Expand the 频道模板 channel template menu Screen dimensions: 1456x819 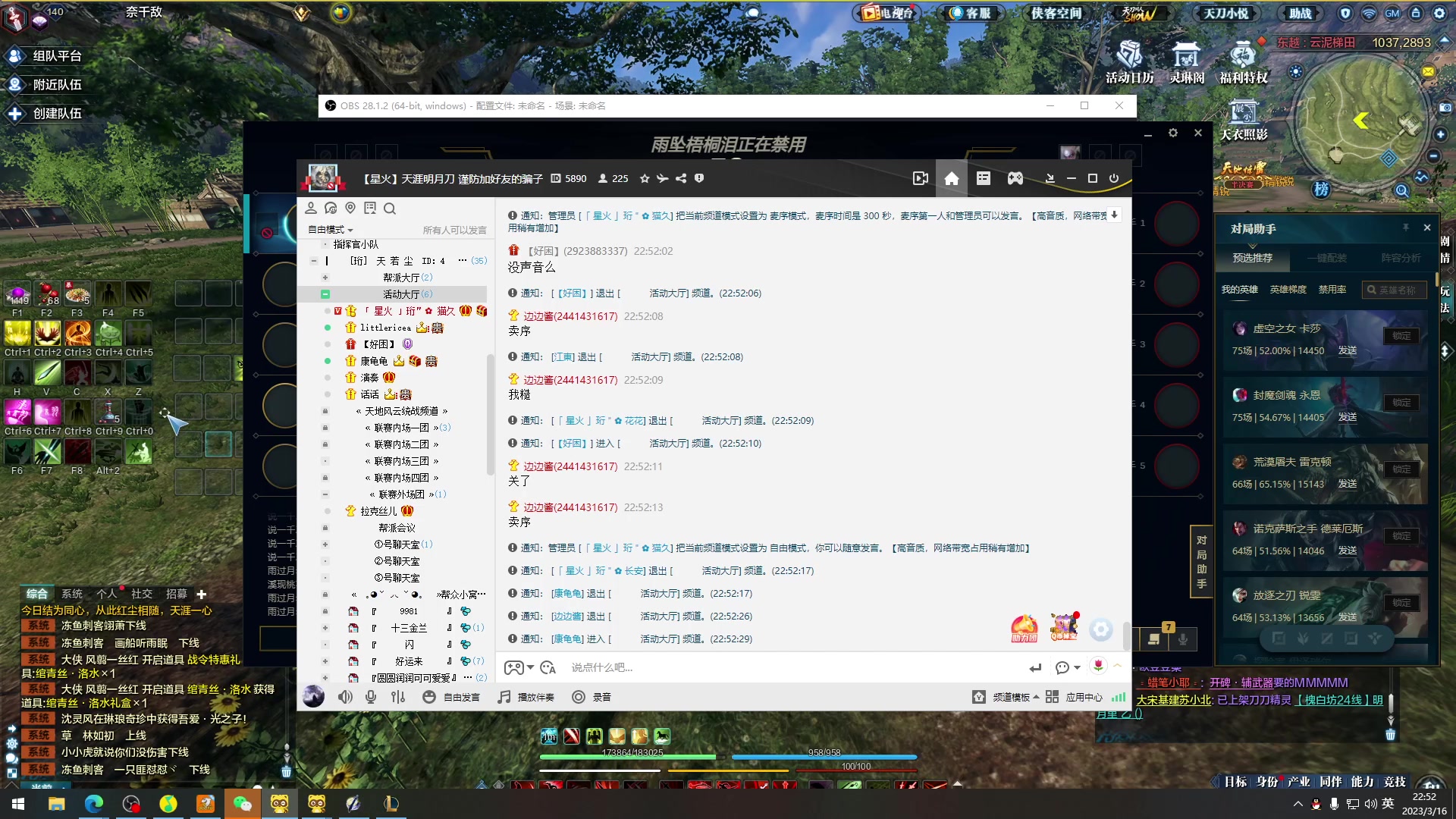(x=1006, y=697)
